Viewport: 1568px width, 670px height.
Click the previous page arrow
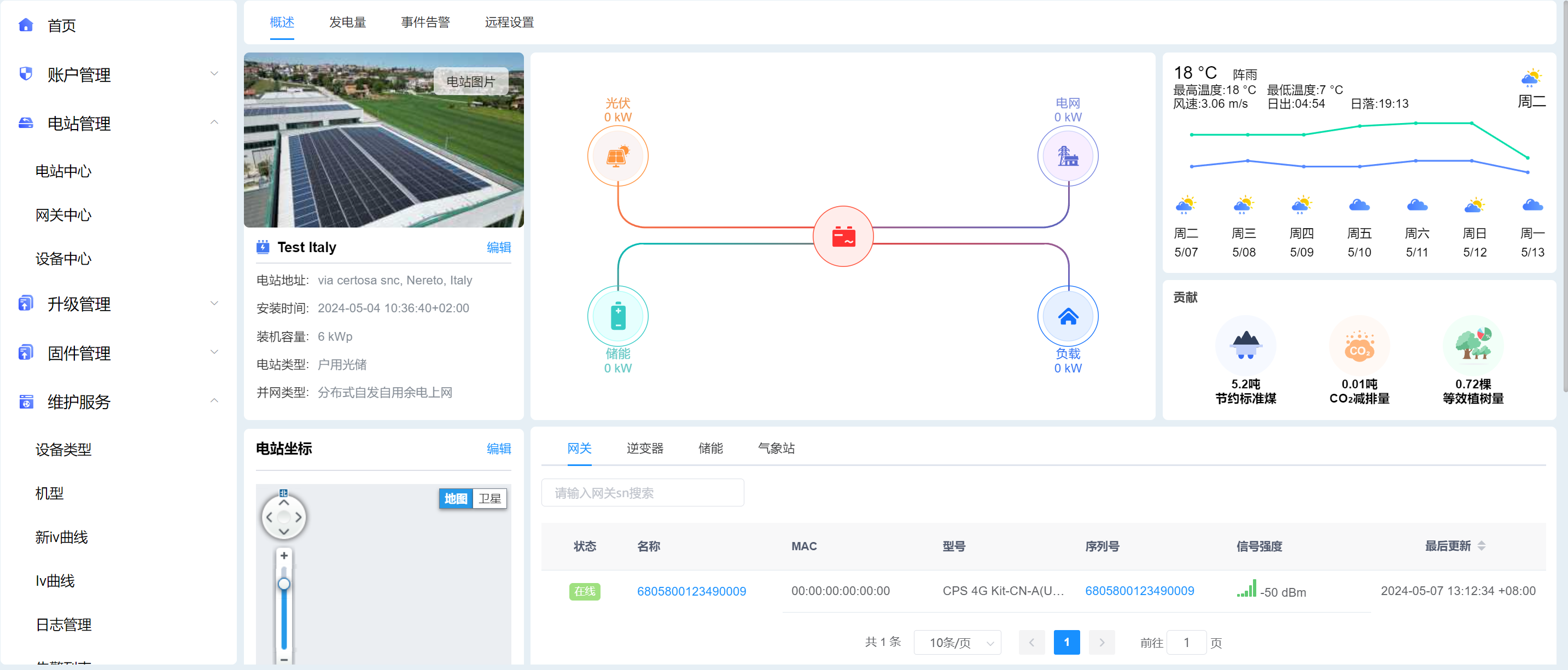[1031, 642]
